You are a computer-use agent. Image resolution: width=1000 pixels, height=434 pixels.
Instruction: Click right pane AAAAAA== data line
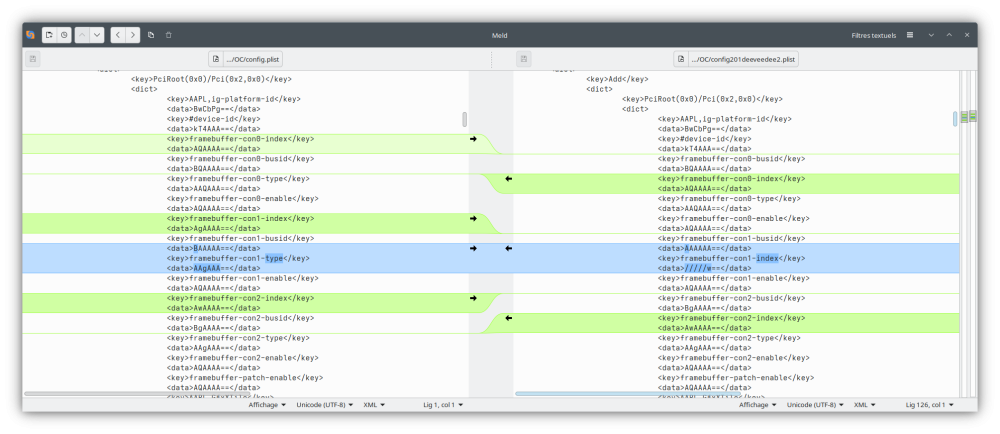point(704,248)
